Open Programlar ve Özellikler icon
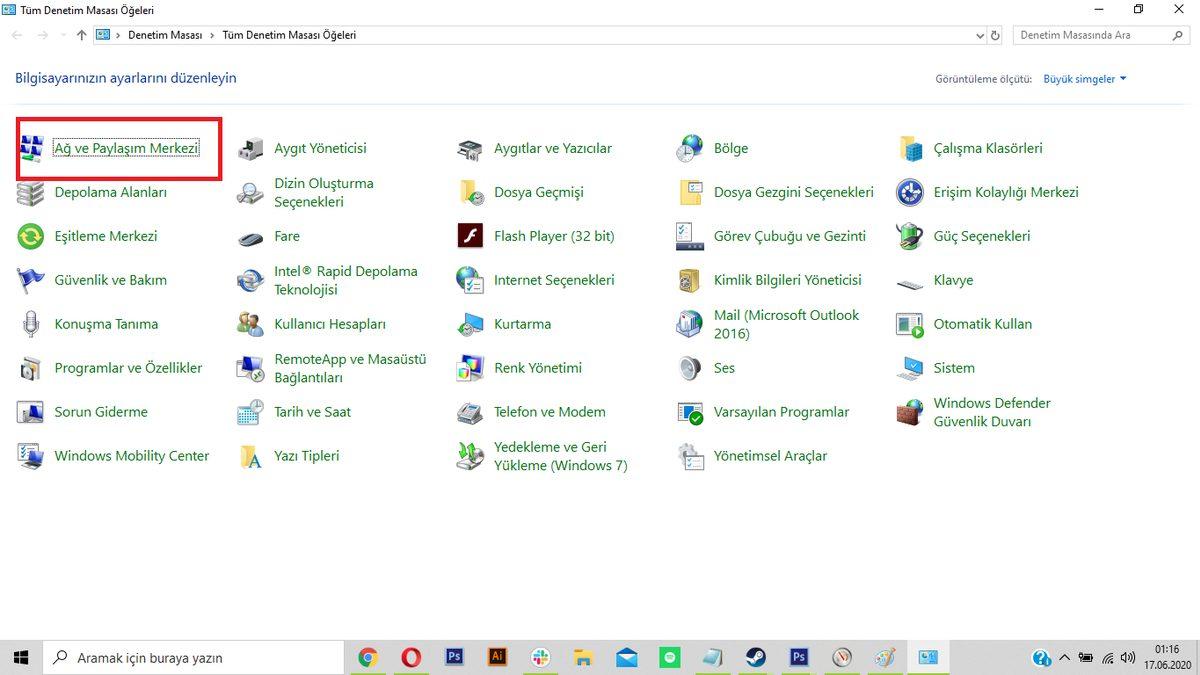Viewport: 1200px width, 675px height. pos(31,369)
